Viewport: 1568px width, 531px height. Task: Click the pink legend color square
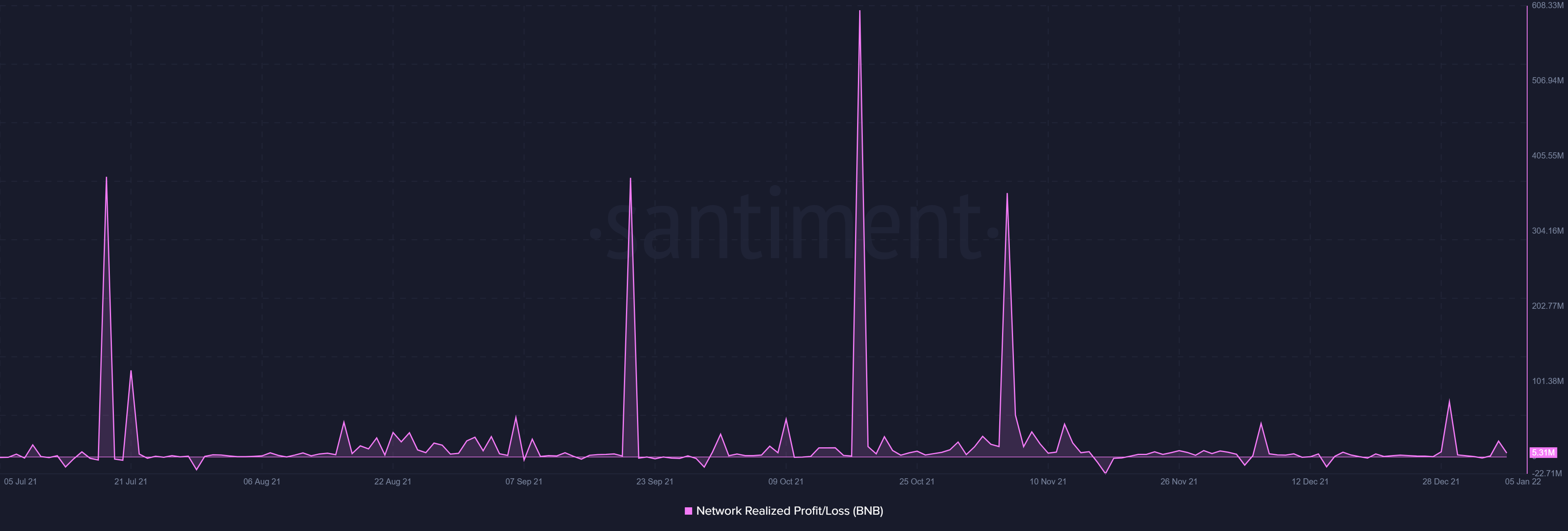(x=688, y=511)
